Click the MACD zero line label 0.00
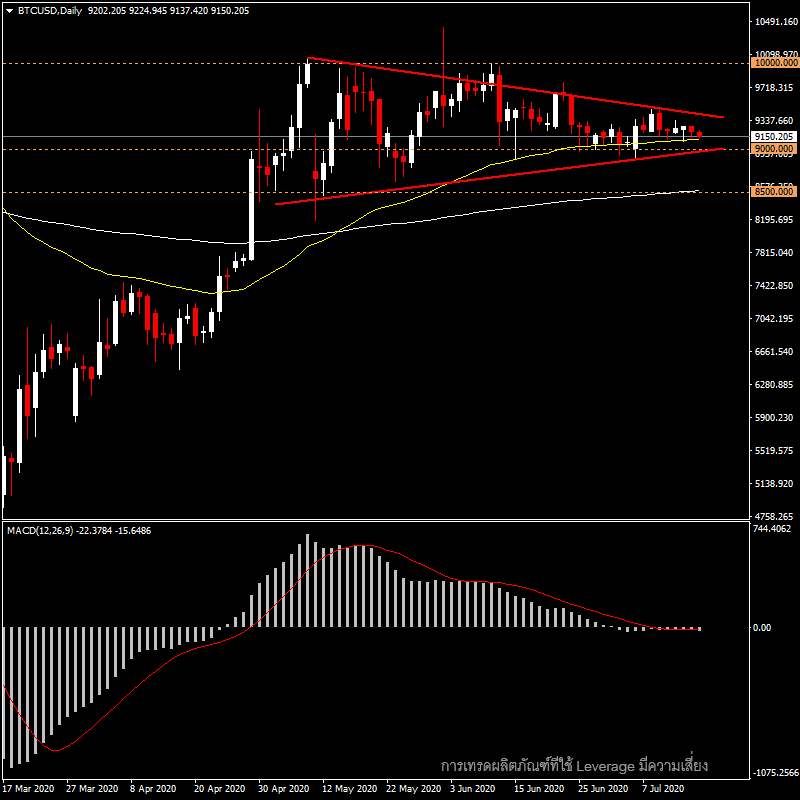 [762, 625]
